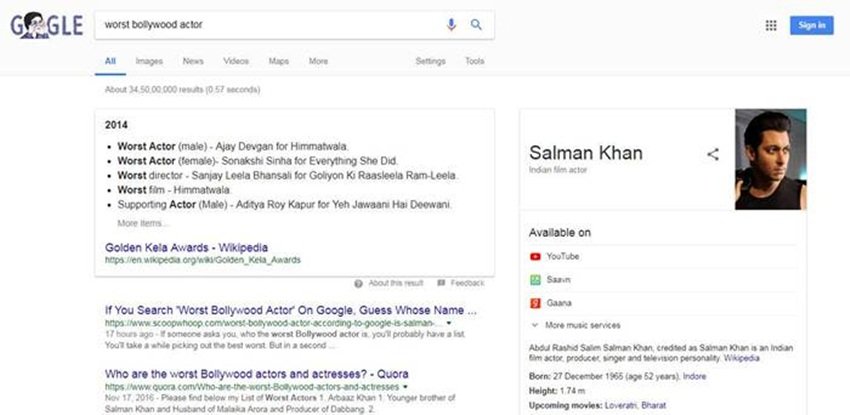Open the Google apps grid
The image size is (850, 415).
pyautogui.click(x=771, y=25)
